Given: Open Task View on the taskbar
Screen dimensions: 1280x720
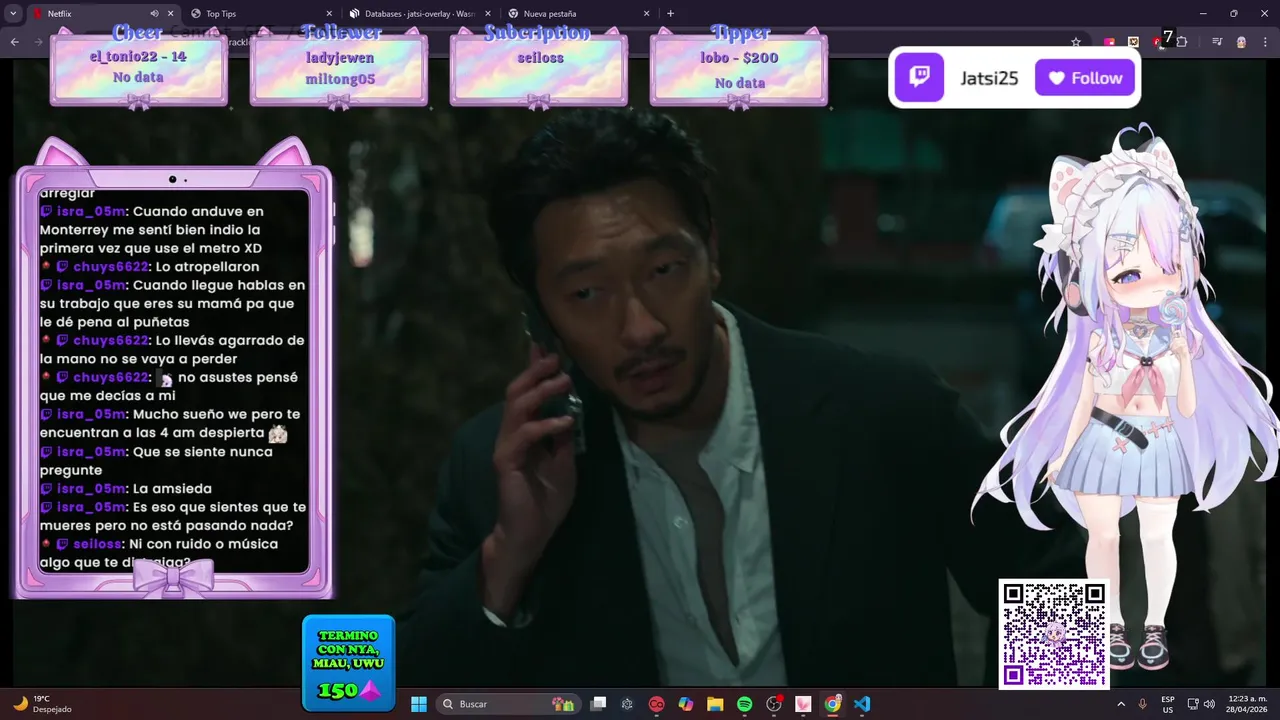Looking at the screenshot, I should click(x=598, y=704).
